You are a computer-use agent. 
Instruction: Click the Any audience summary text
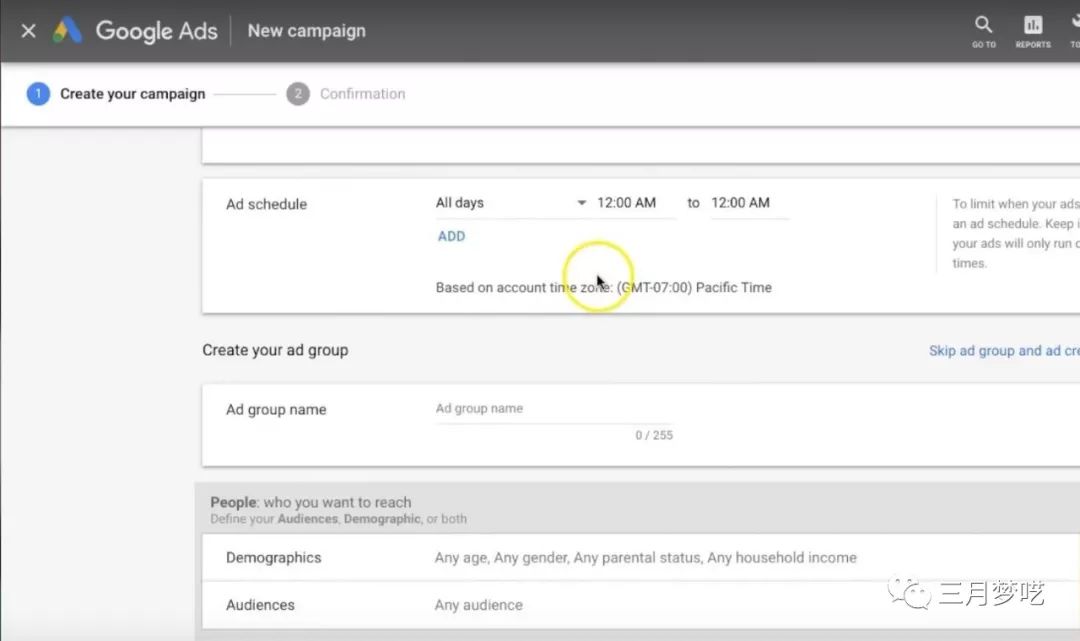coord(478,605)
